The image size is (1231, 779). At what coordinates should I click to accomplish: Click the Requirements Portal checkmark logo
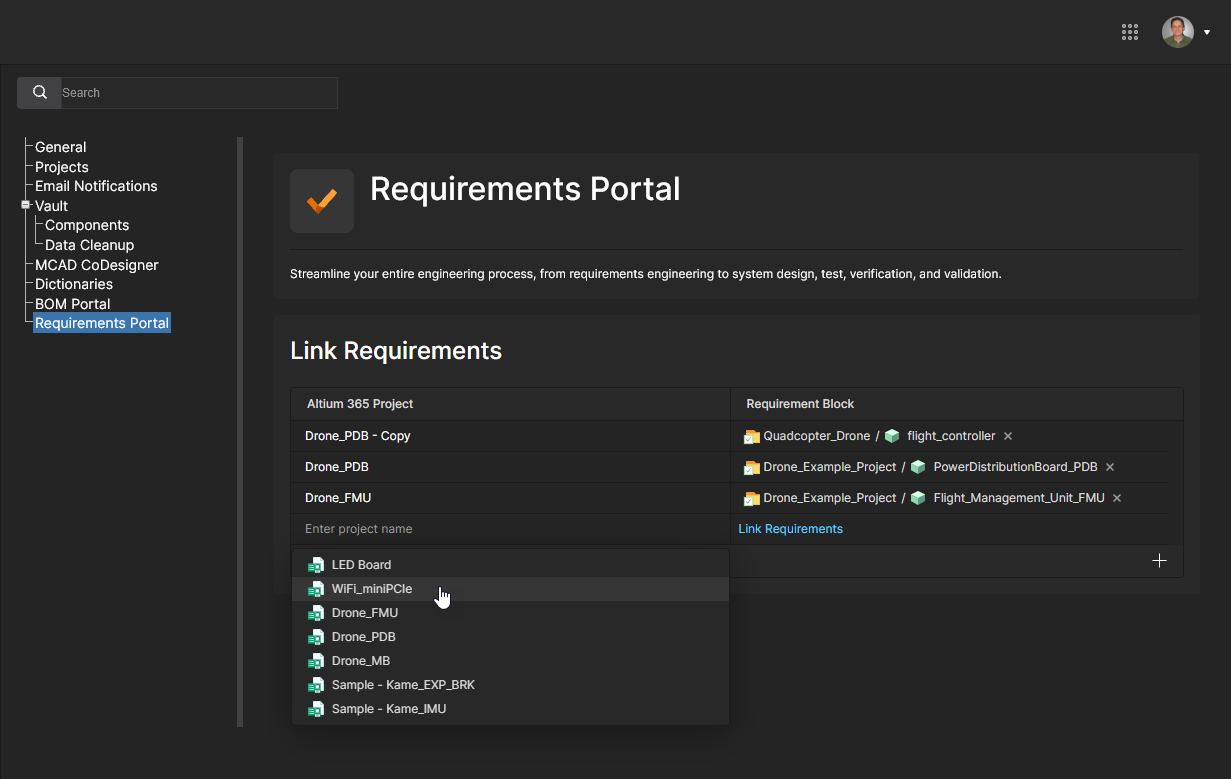(x=321, y=201)
